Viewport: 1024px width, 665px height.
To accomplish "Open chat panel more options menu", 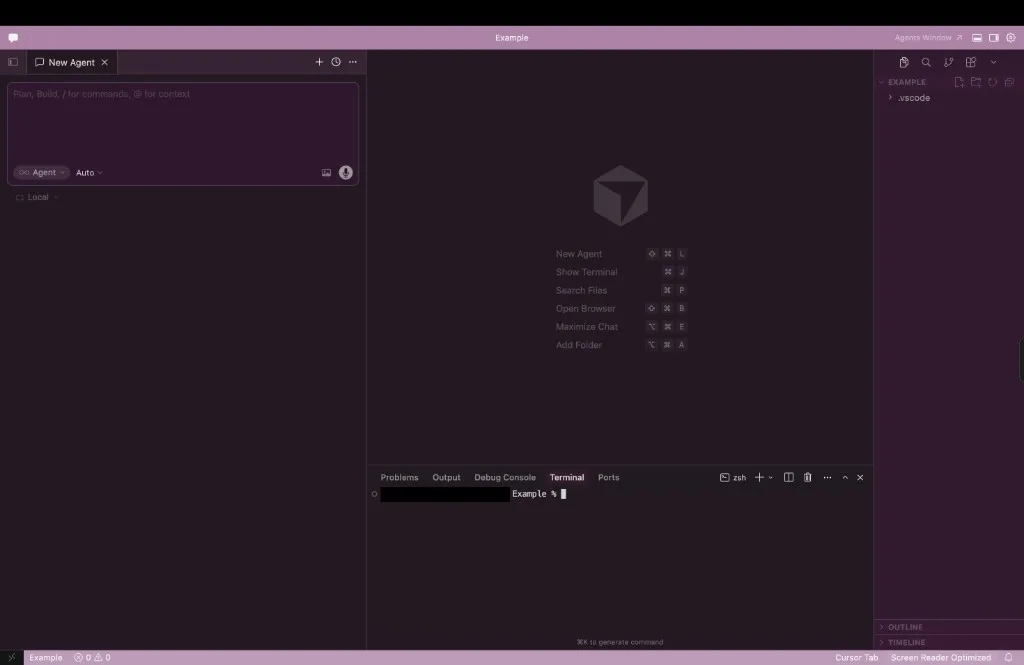I will 353,62.
